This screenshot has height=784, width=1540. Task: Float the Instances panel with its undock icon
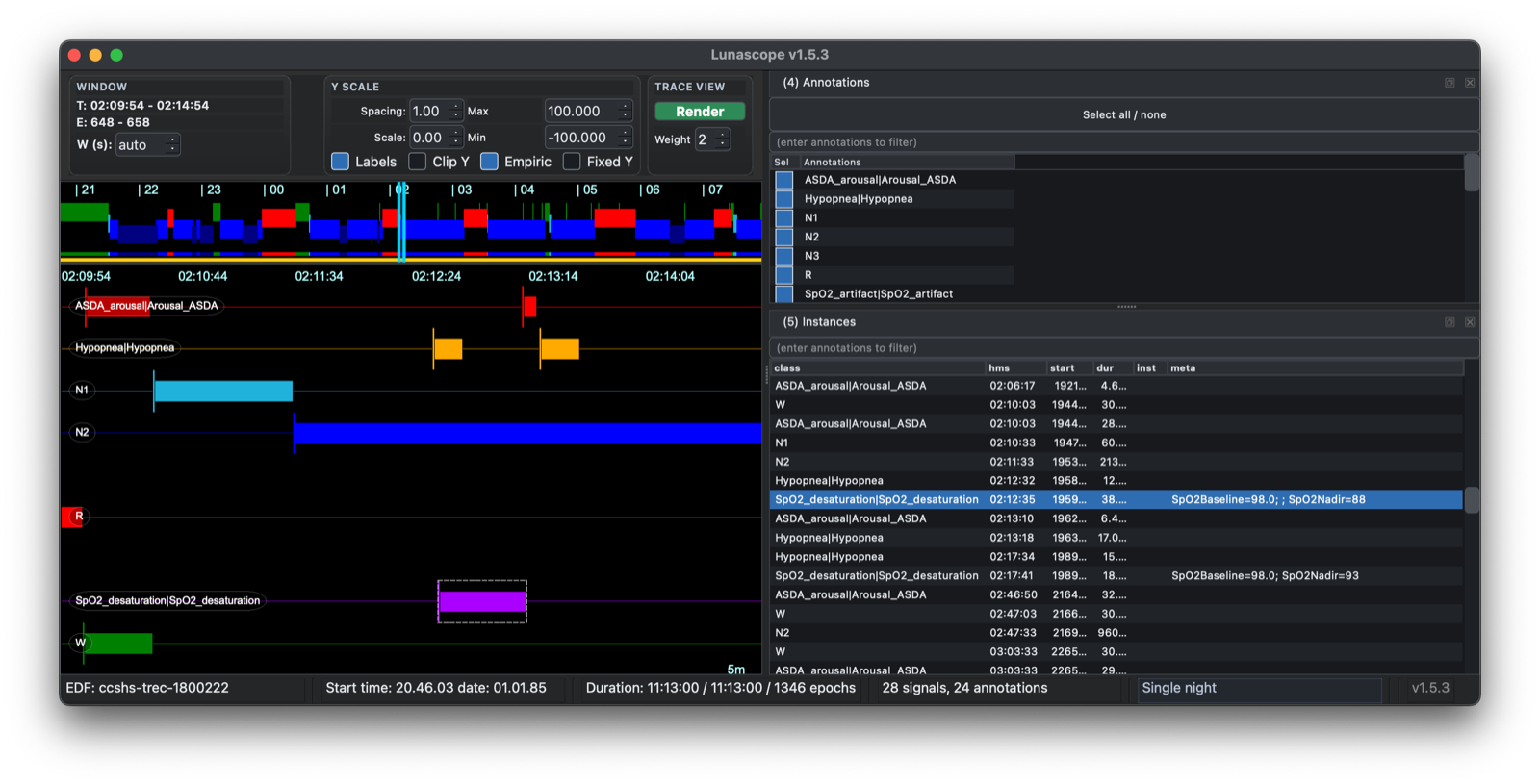click(x=1450, y=322)
